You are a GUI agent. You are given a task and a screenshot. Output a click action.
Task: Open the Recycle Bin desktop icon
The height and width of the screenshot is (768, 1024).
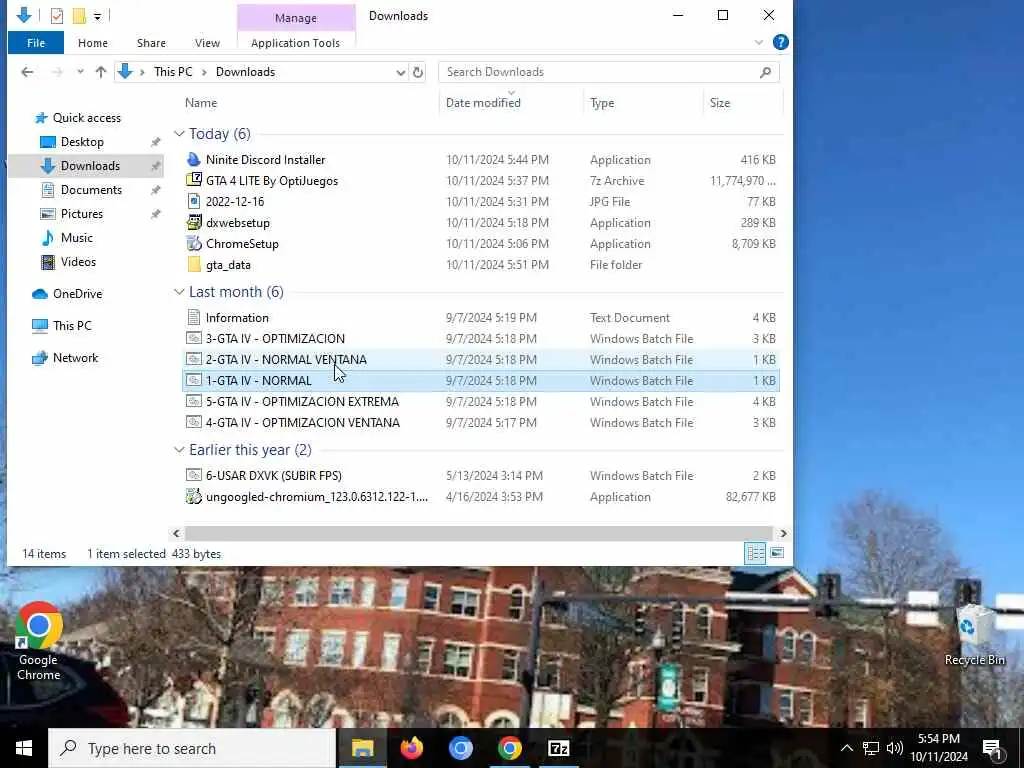974,635
